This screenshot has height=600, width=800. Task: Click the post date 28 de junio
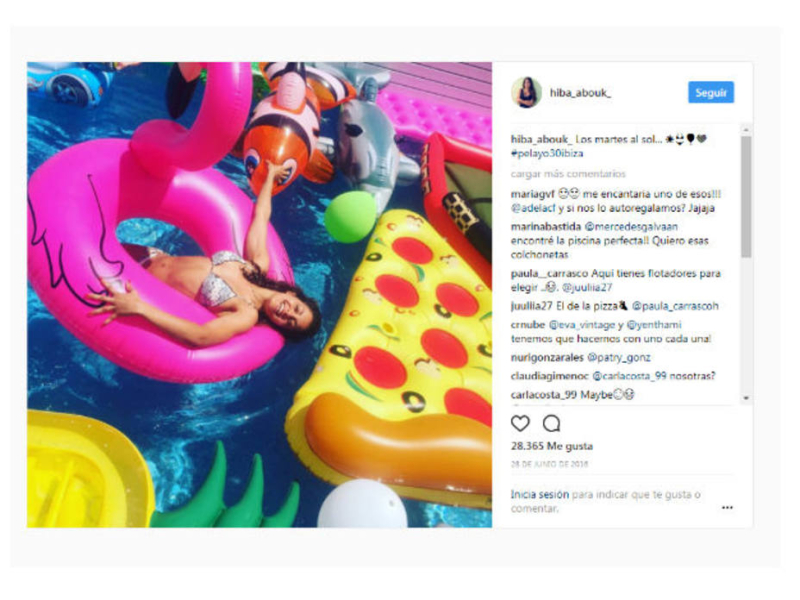point(549,464)
